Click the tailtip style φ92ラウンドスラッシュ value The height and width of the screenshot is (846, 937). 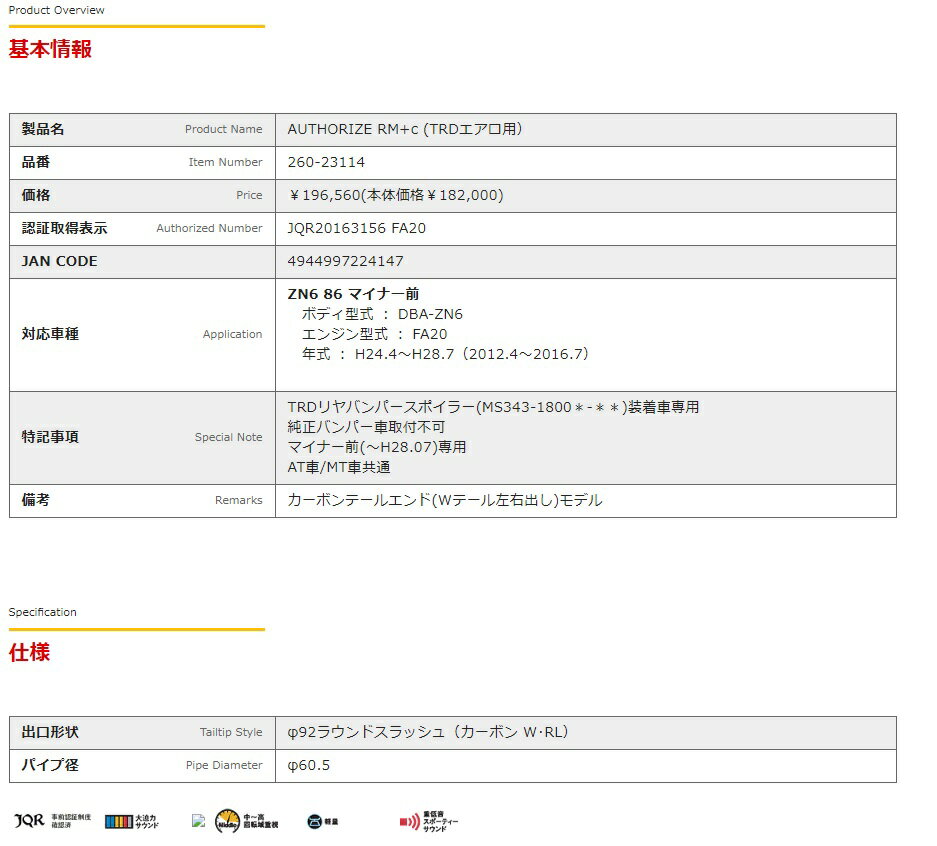427,732
